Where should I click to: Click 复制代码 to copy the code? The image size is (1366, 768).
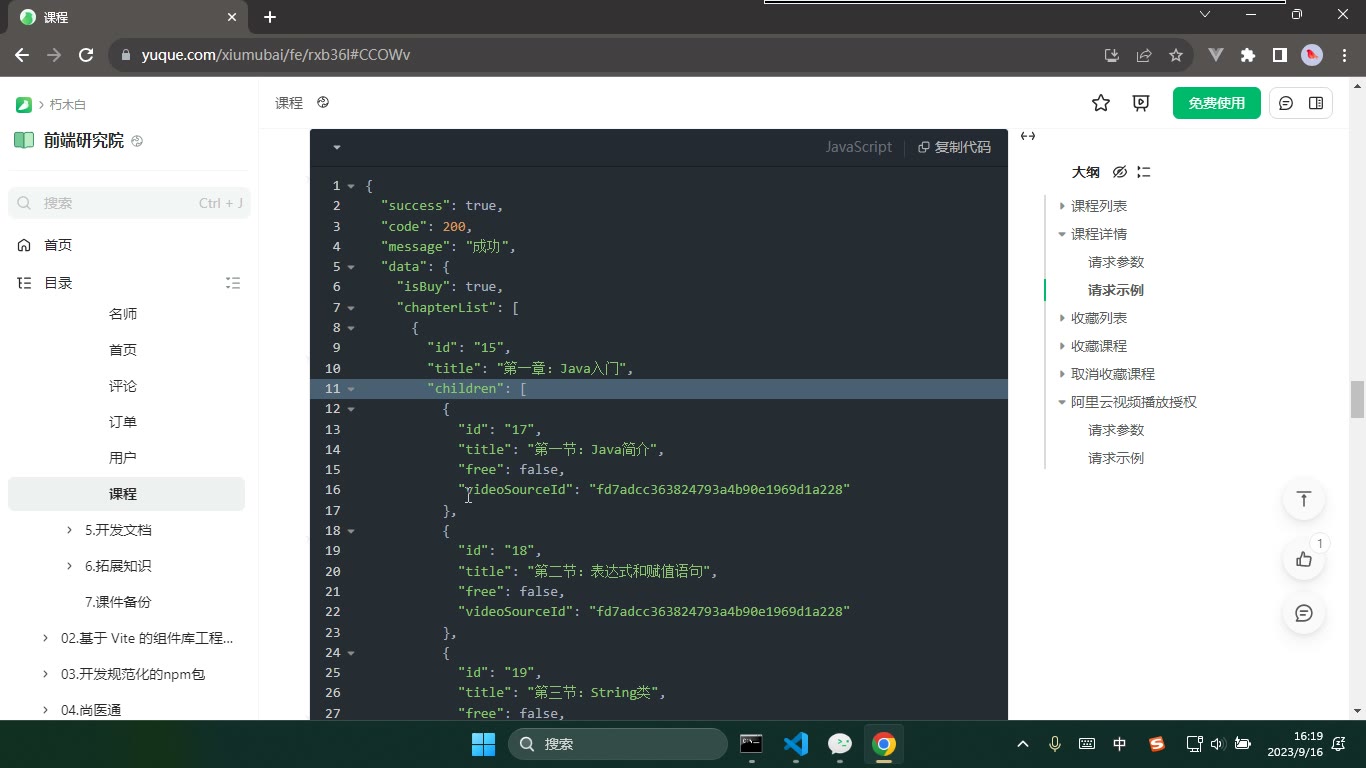click(954, 147)
